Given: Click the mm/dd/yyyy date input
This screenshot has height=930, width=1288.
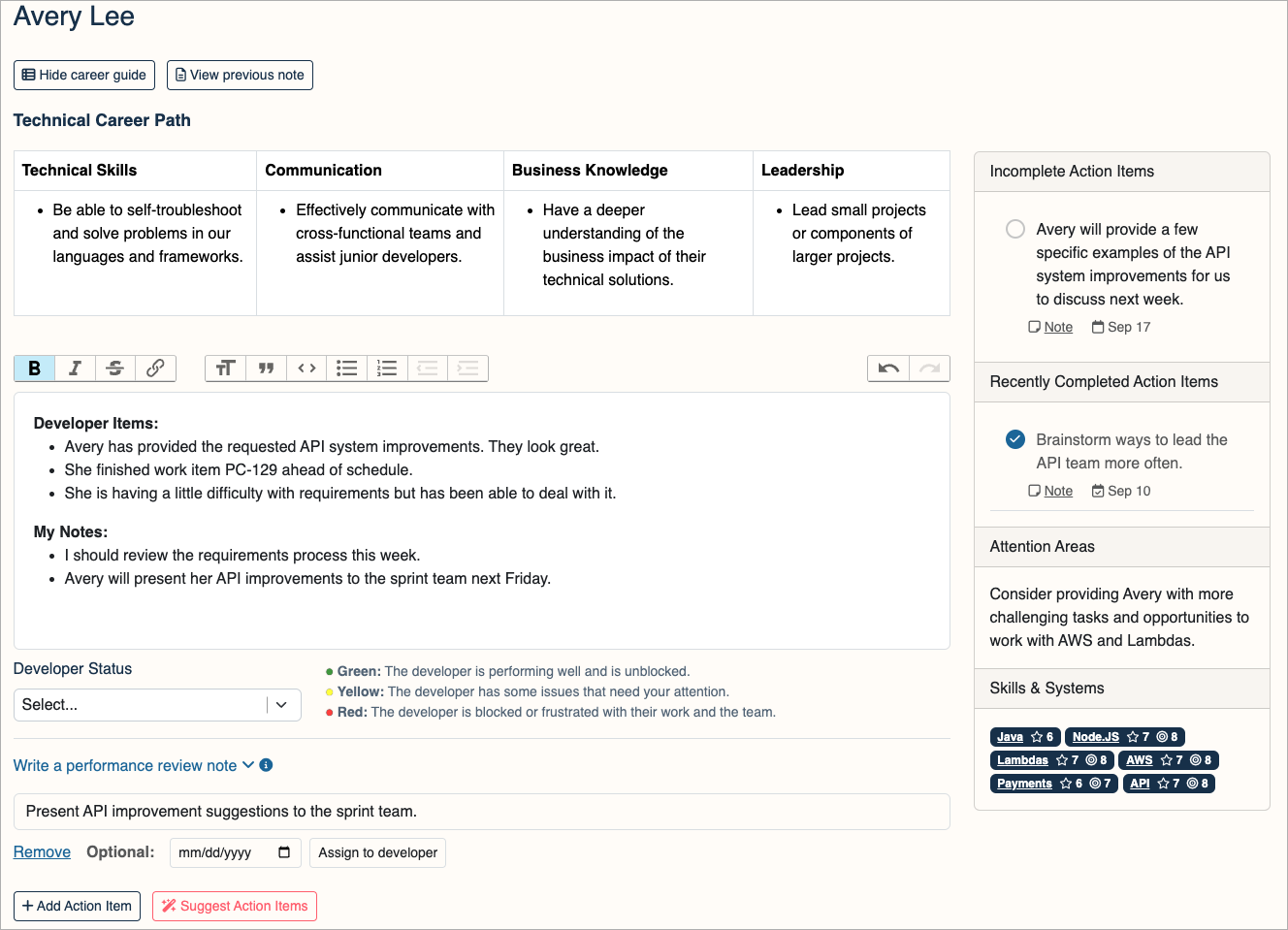Looking at the screenshot, I should point(236,852).
